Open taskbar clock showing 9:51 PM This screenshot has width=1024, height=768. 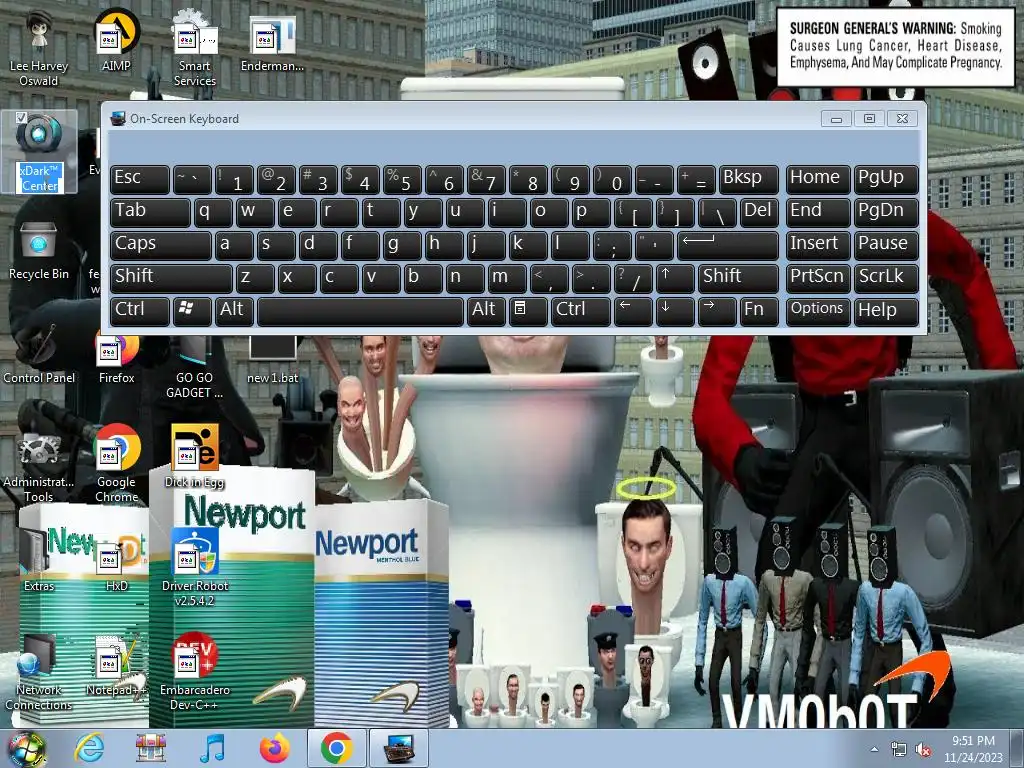coord(973,749)
